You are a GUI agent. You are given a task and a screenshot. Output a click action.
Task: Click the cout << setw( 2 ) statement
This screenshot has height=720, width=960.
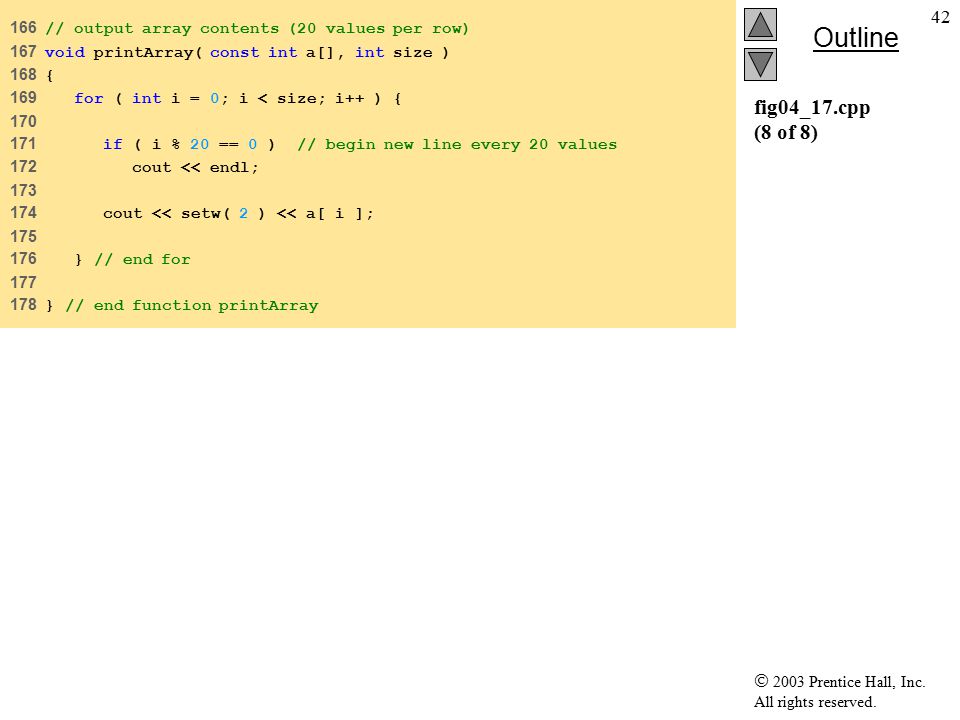[238, 213]
